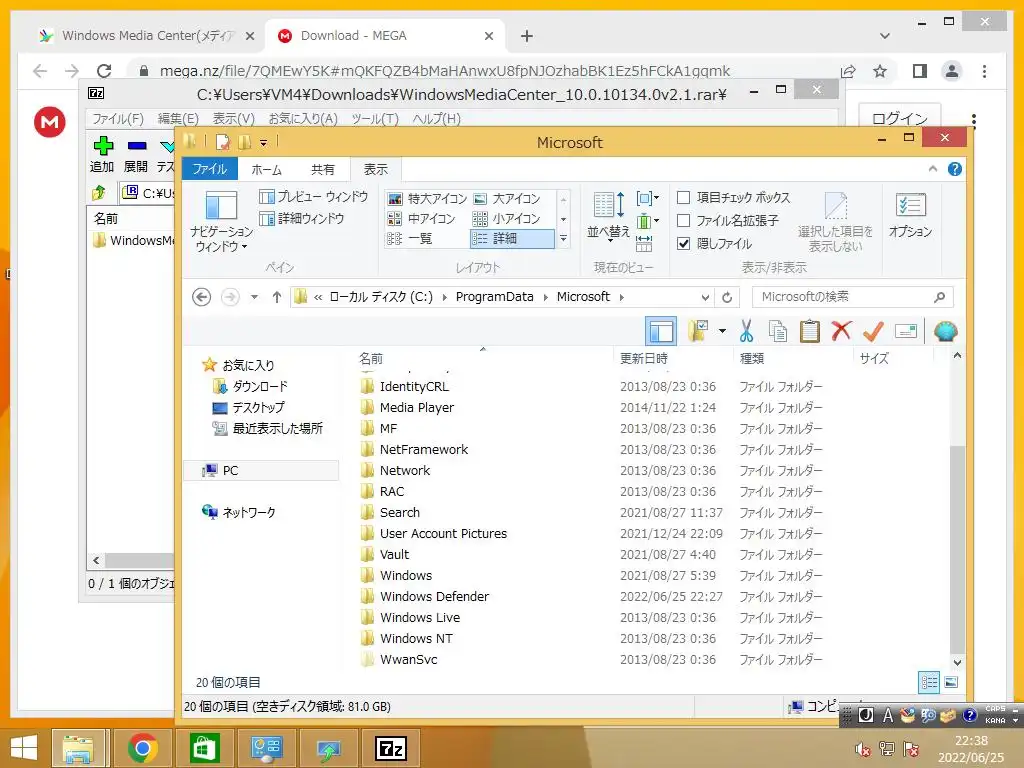
Task: Select the Windows Defender folder
Action: 434,596
